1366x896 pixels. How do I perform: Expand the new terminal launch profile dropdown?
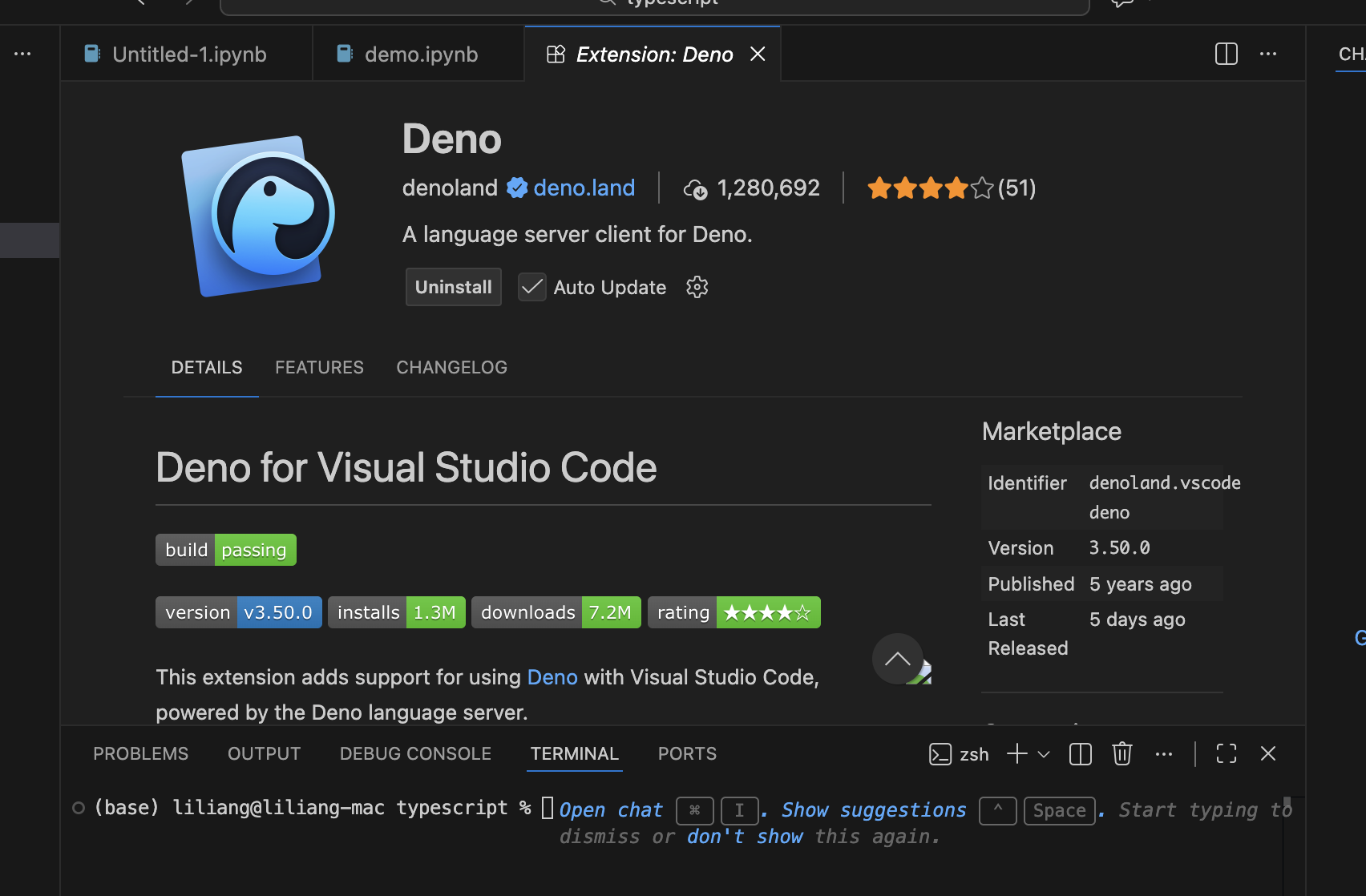[1044, 754]
